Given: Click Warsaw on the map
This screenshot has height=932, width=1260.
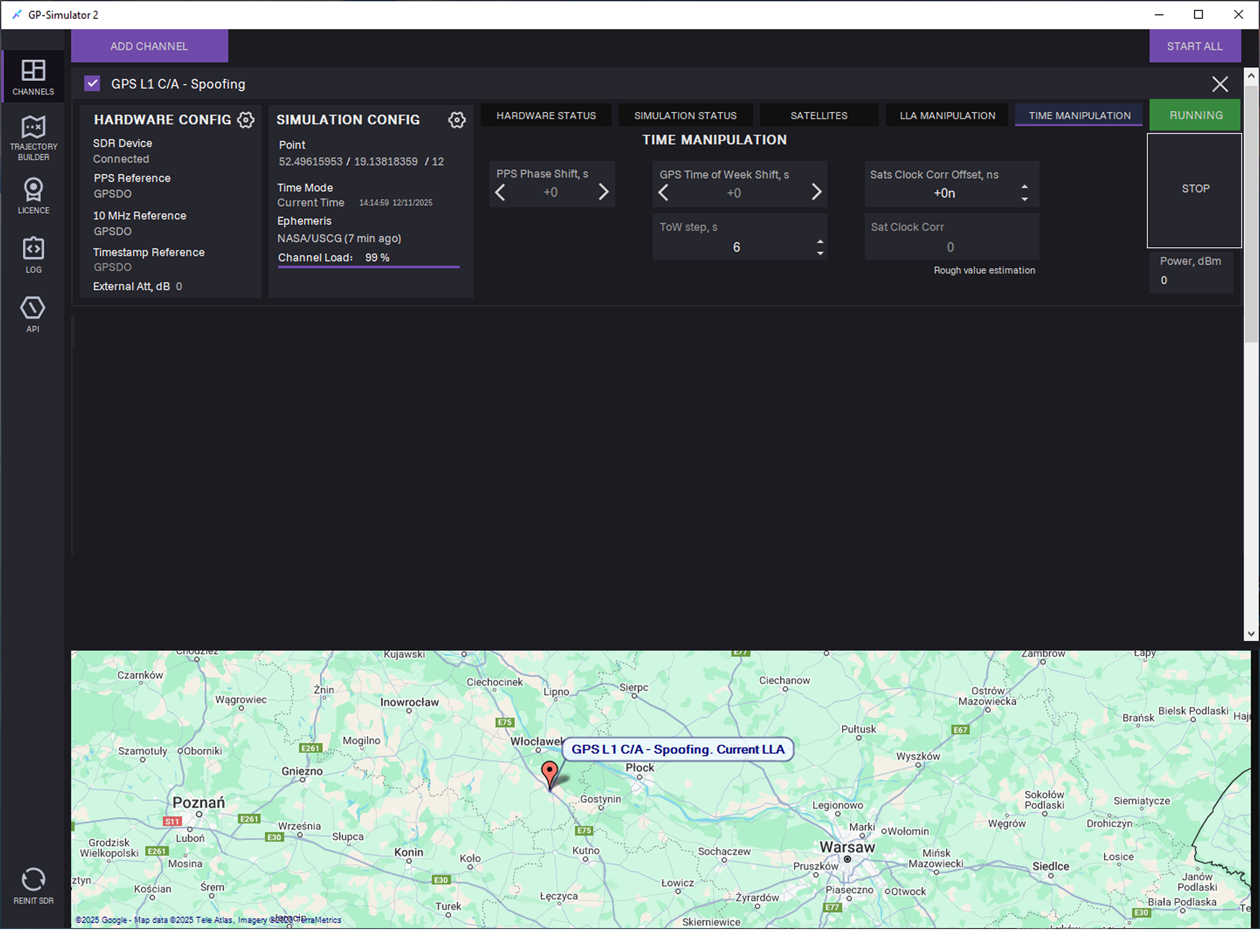Looking at the screenshot, I should point(846,847).
